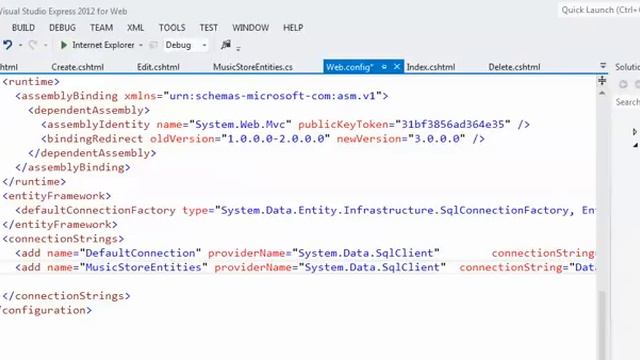Click the editor vertical scrollbar thumb

click(x=602, y=325)
